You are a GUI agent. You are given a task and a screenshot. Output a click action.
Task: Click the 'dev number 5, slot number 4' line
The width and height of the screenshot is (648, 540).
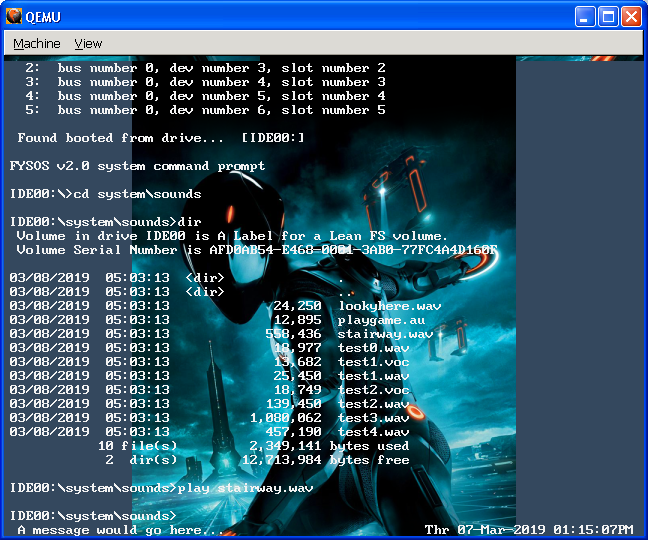pos(205,96)
